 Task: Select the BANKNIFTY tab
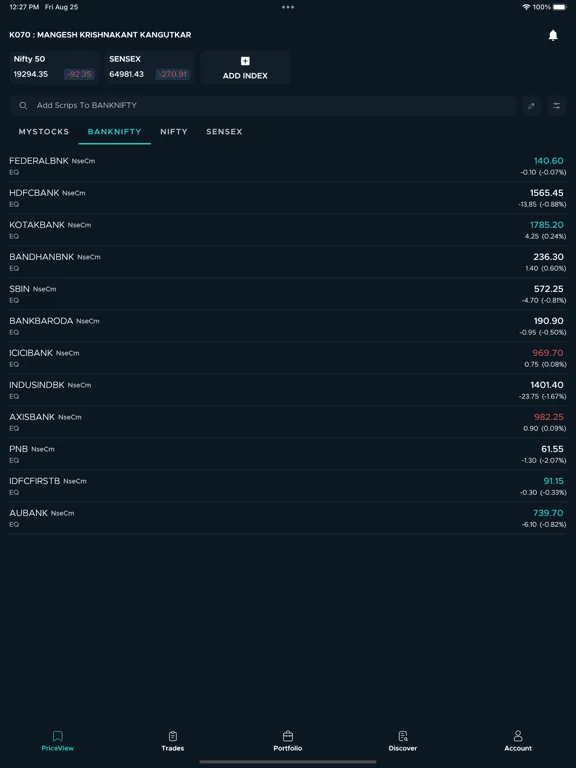pyautogui.click(x=115, y=132)
